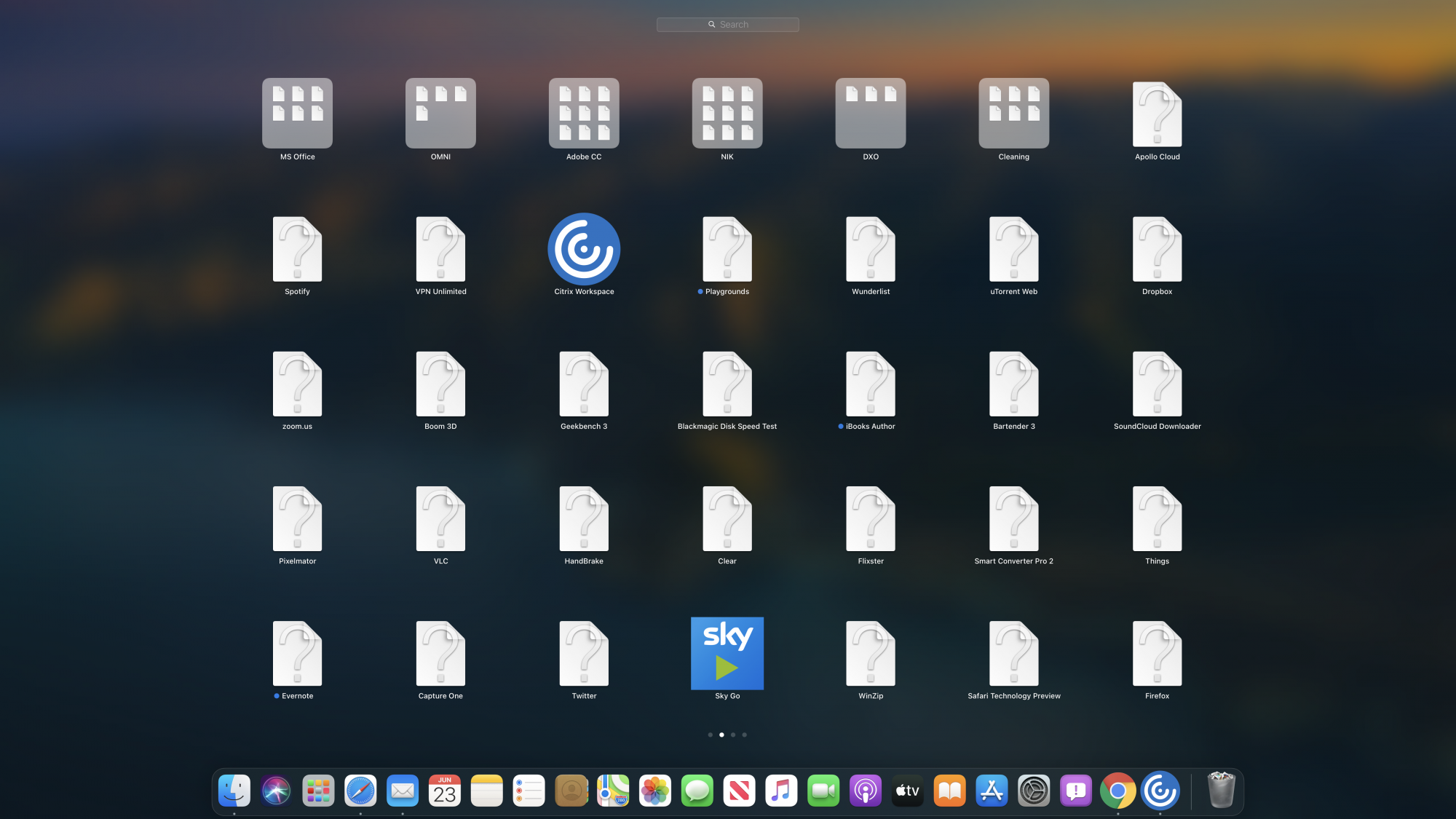This screenshot has width=1456, height=819.
Task: Open iBooks Author app
Action: tap(871, 384)
